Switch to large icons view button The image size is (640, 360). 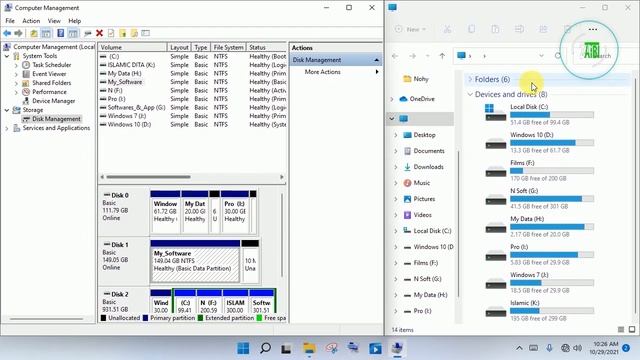tap(632, 329)
